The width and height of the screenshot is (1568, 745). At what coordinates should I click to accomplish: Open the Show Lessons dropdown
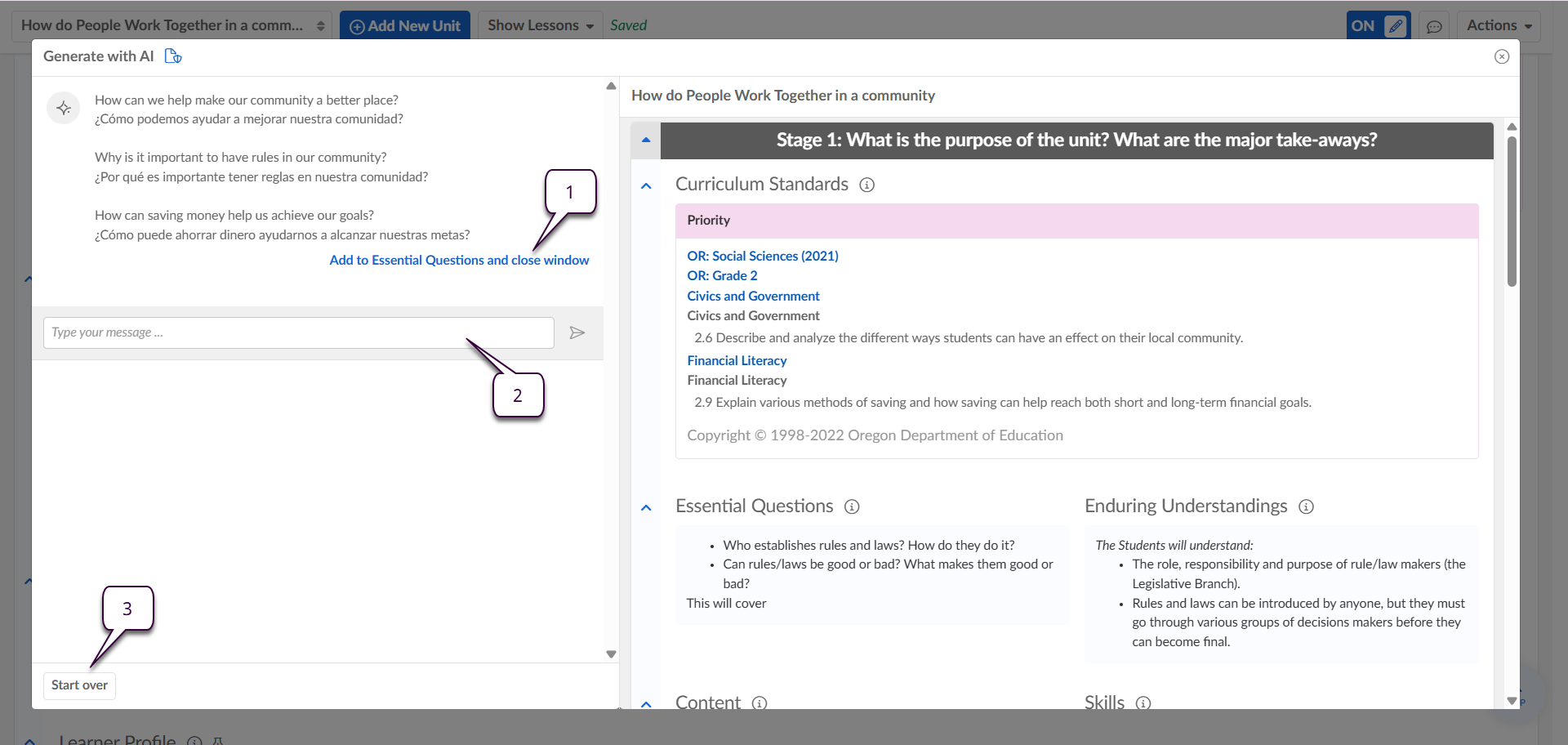pos(540,26)
